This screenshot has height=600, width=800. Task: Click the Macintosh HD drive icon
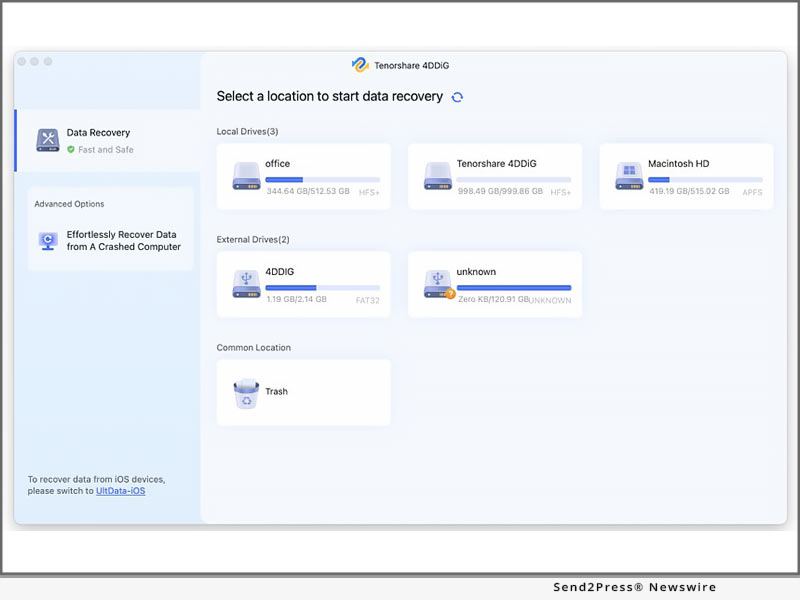pyautogui.click(x=629, y=176)
